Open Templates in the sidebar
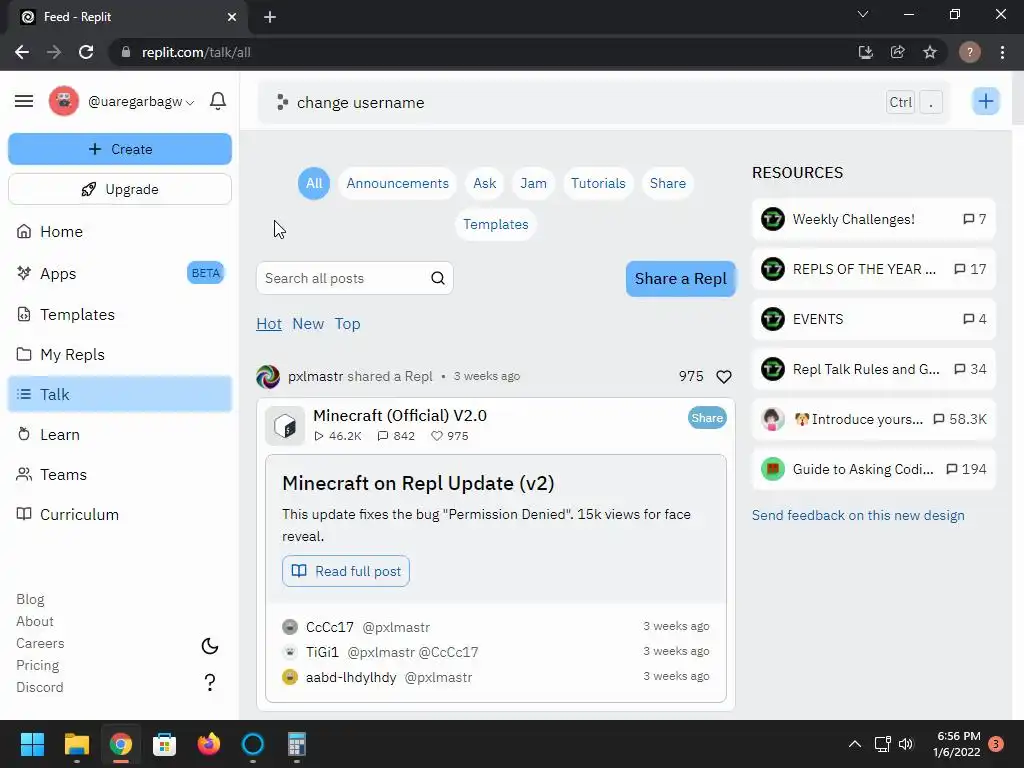This screenshot has height=768, width=1024. pyautogui.click(x=120, y=315)
